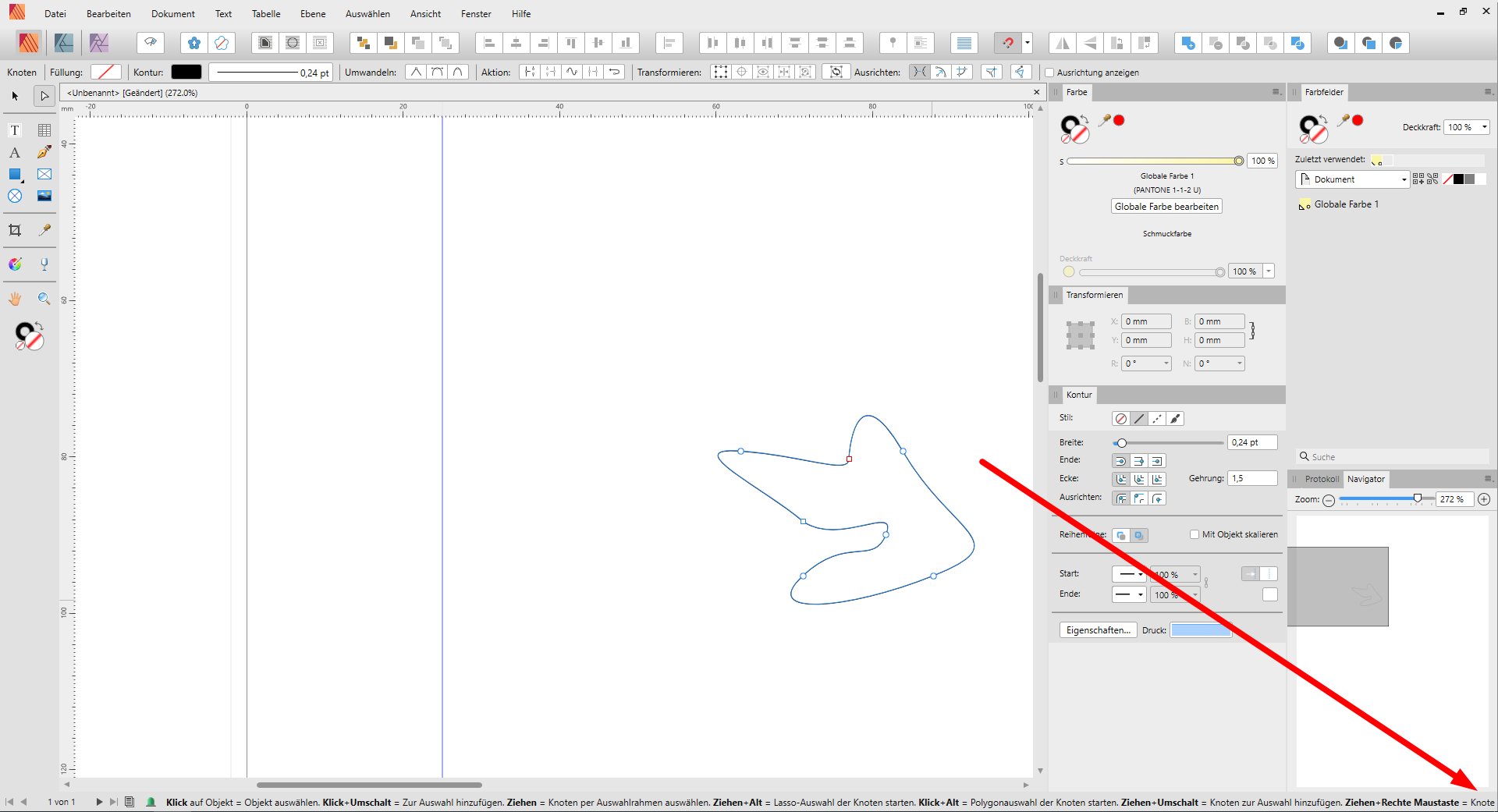
Task: Select the Zoom magnifier tool
Action: 44,299
